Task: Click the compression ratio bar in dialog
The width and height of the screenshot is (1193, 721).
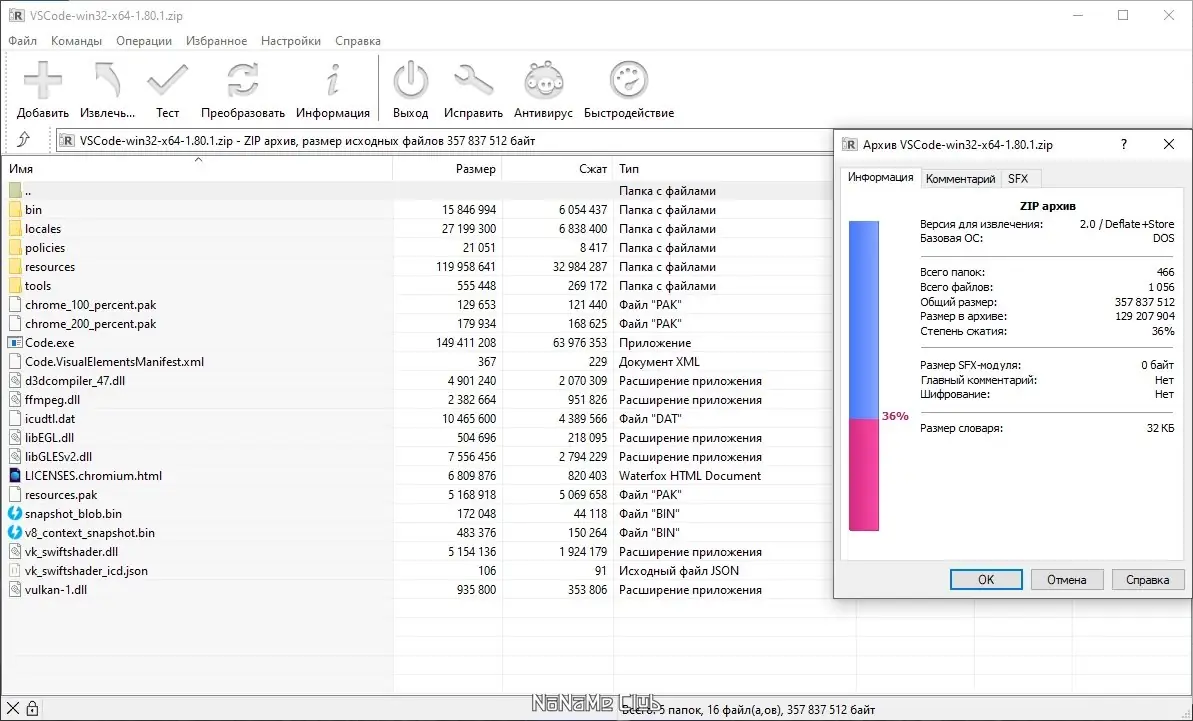Action: [864, 376]
